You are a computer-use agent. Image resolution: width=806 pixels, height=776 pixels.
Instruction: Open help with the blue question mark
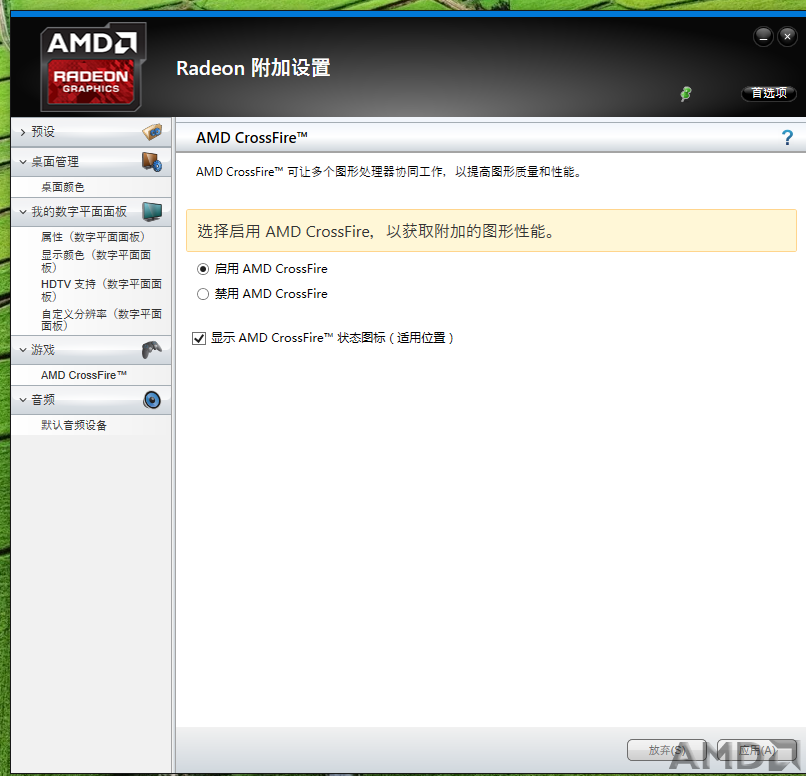[x=787, y=137]
